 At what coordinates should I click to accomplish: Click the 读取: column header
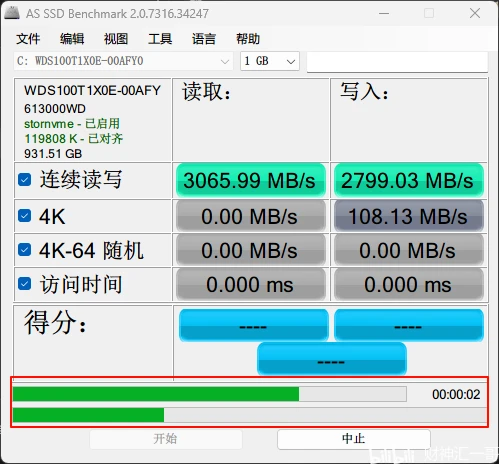206,92
